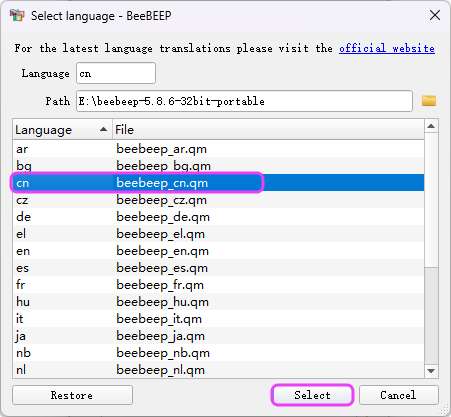
Task: Click the File column header
Action: pos(268,130)
